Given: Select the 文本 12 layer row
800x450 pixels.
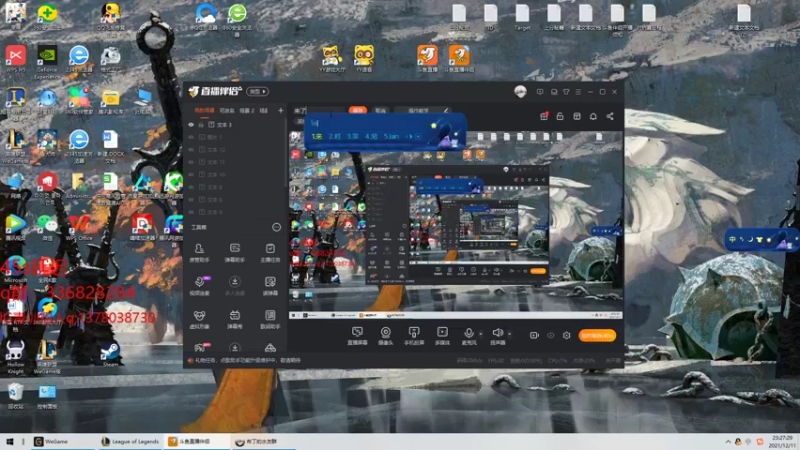Looking at the screenshot, I should (x=235, y=149).
